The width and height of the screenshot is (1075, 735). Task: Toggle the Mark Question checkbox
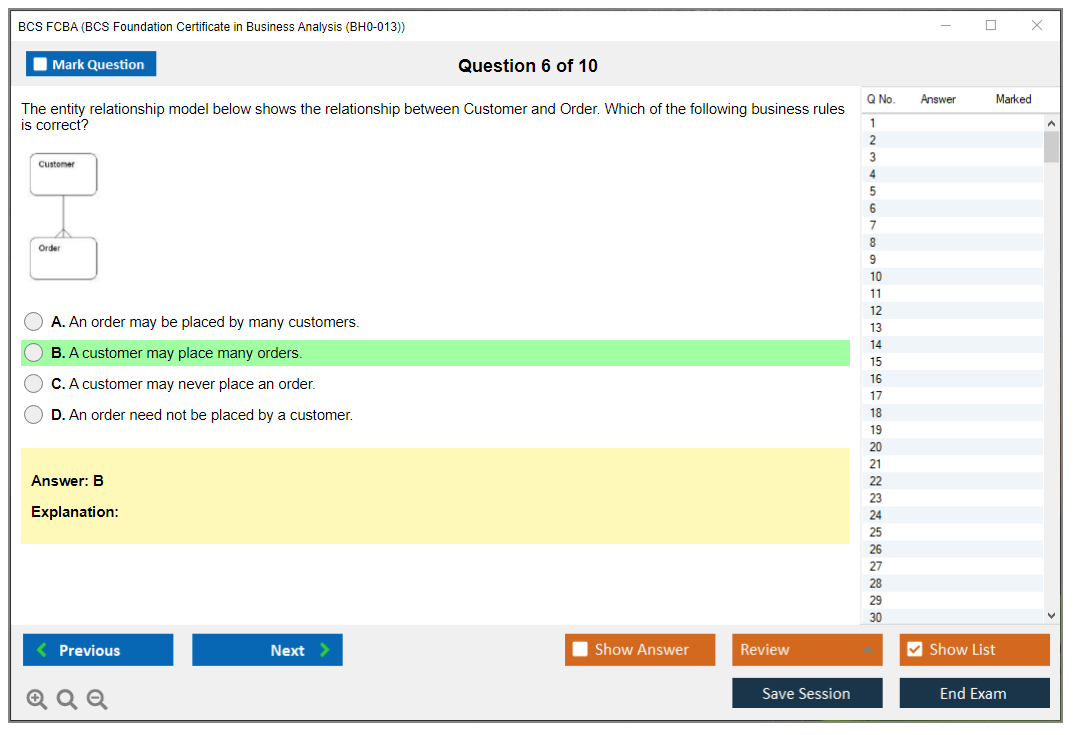tap(41, 64)
